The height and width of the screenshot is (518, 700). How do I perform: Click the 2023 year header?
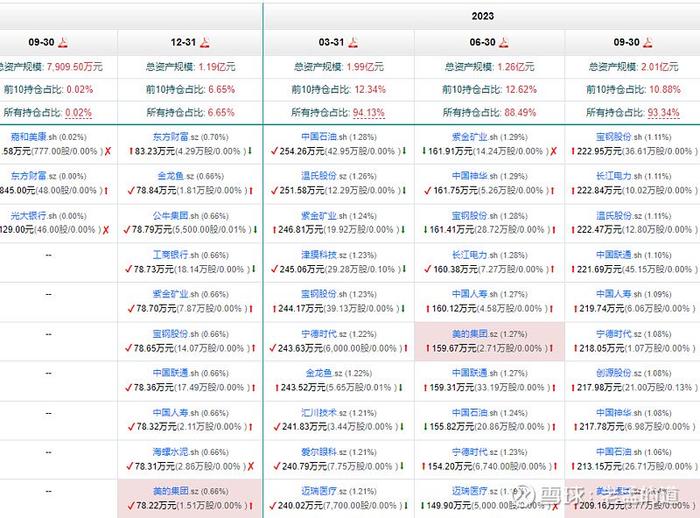(x=483, y=17)
